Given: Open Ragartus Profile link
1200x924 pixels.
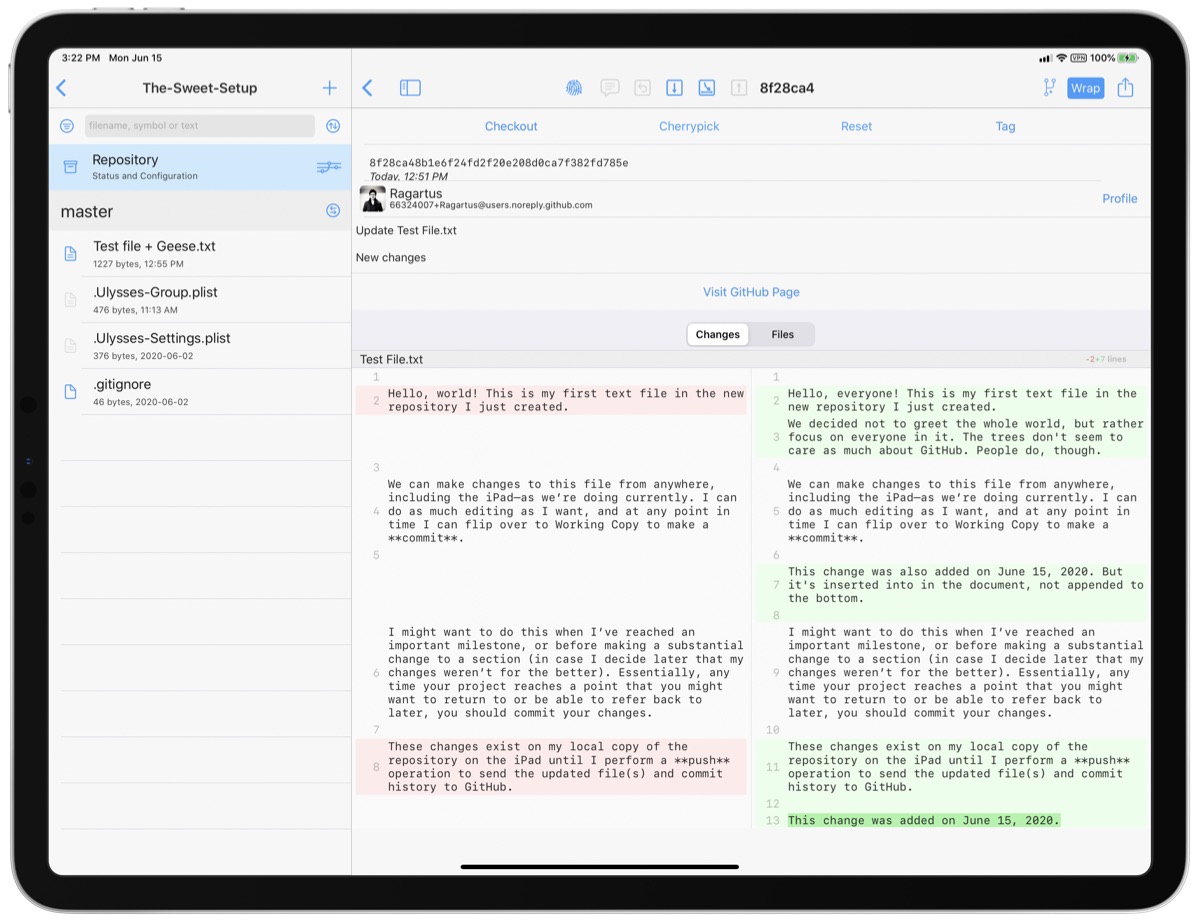Looking at the screenshot, I should coord(1119,198).
